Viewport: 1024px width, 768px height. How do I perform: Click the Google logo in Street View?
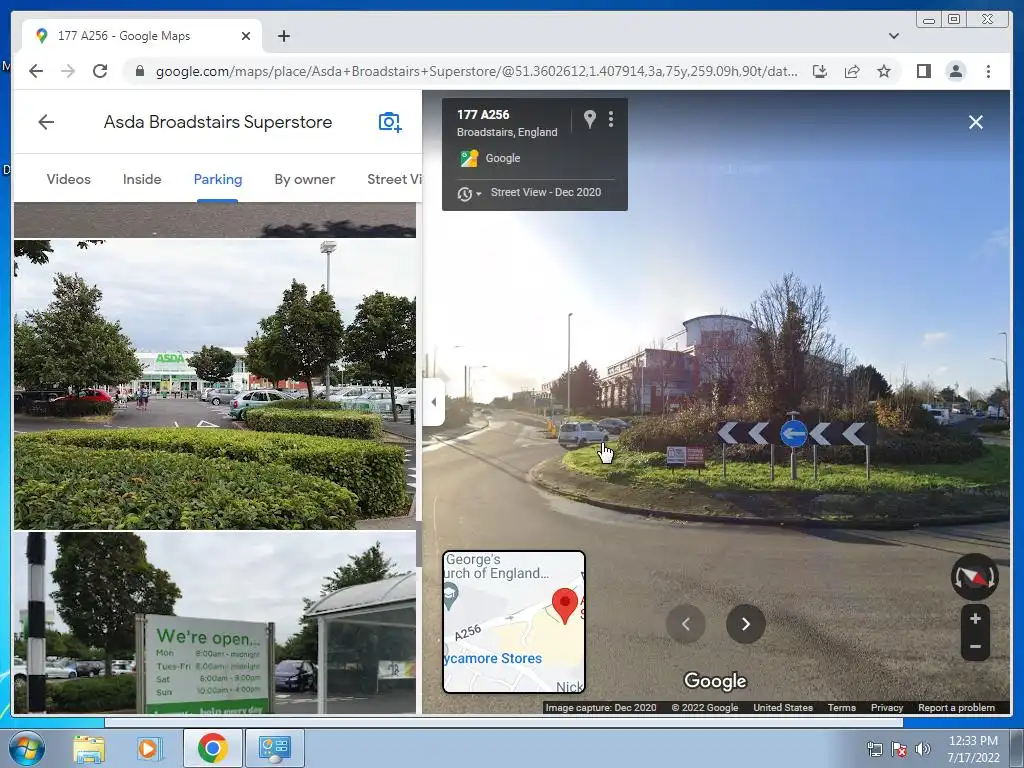point(715,681)
